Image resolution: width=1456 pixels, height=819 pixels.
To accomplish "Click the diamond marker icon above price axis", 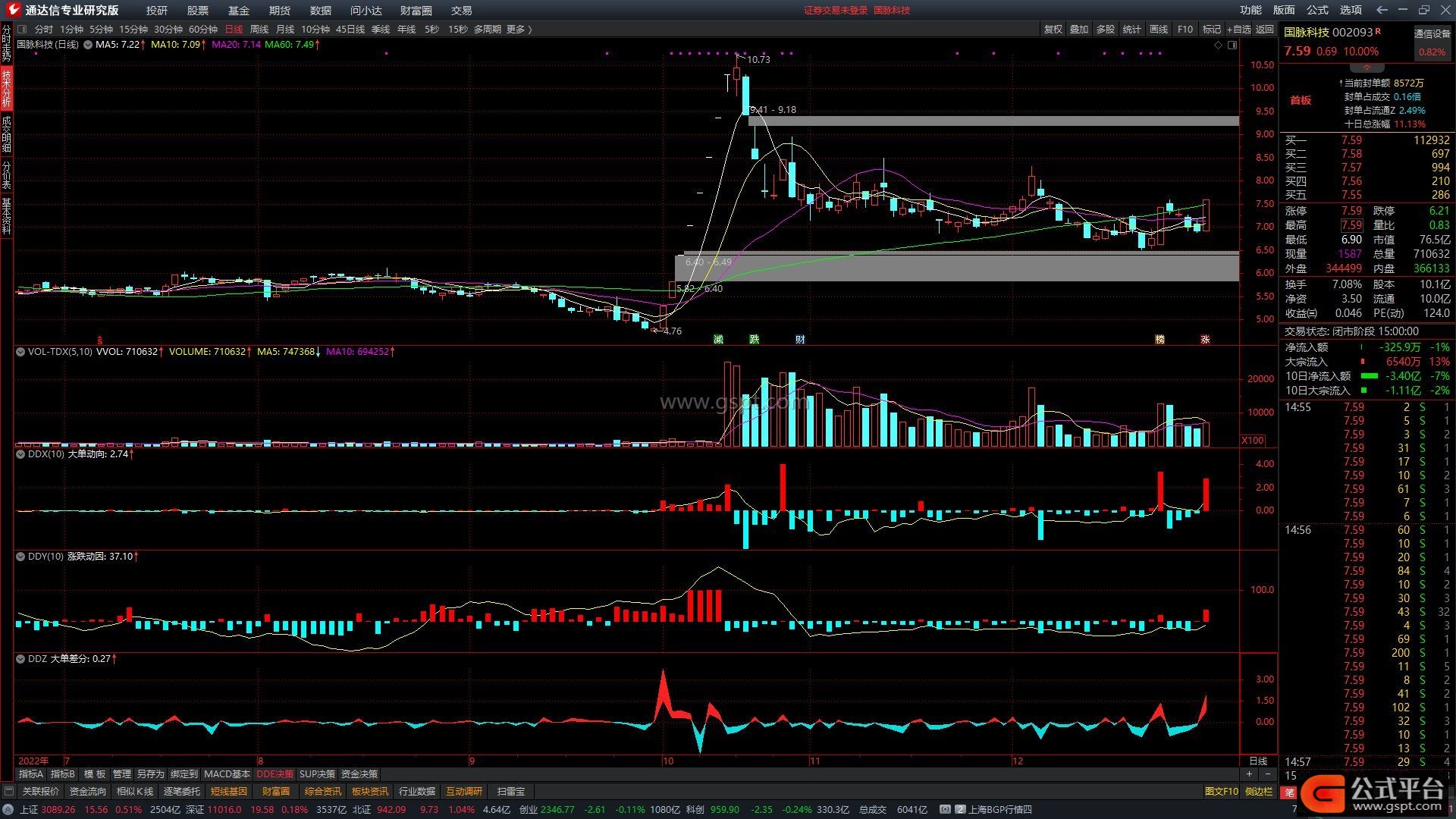I will (x=1219, y=45).
